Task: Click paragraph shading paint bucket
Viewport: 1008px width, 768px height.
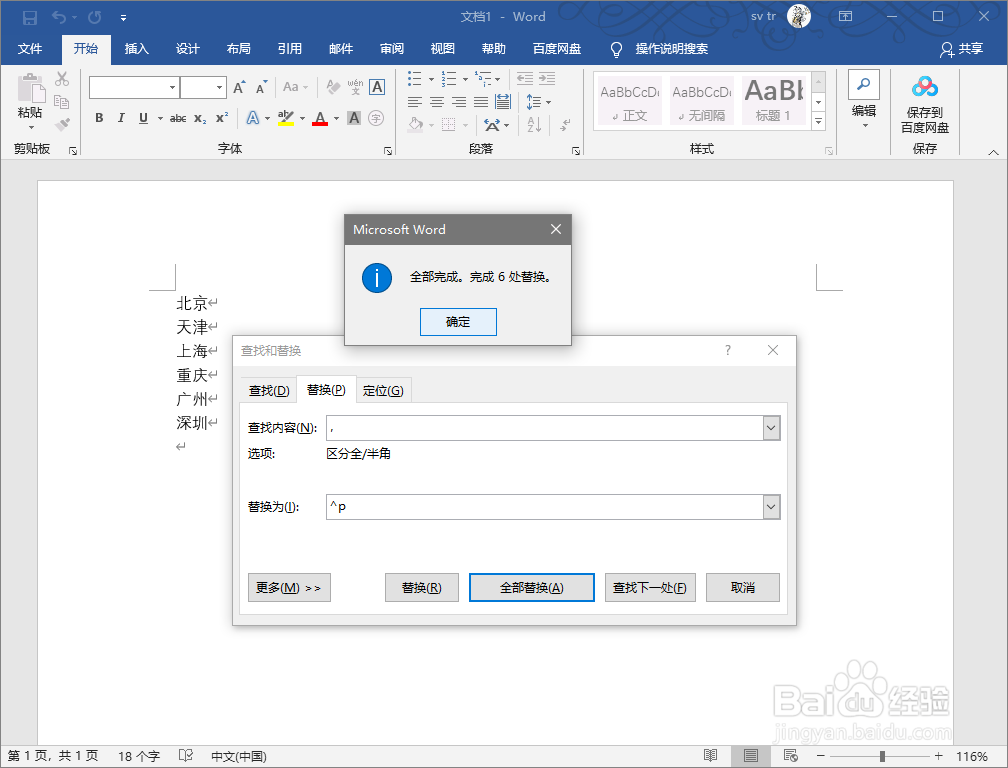Action: pos(415,124)
